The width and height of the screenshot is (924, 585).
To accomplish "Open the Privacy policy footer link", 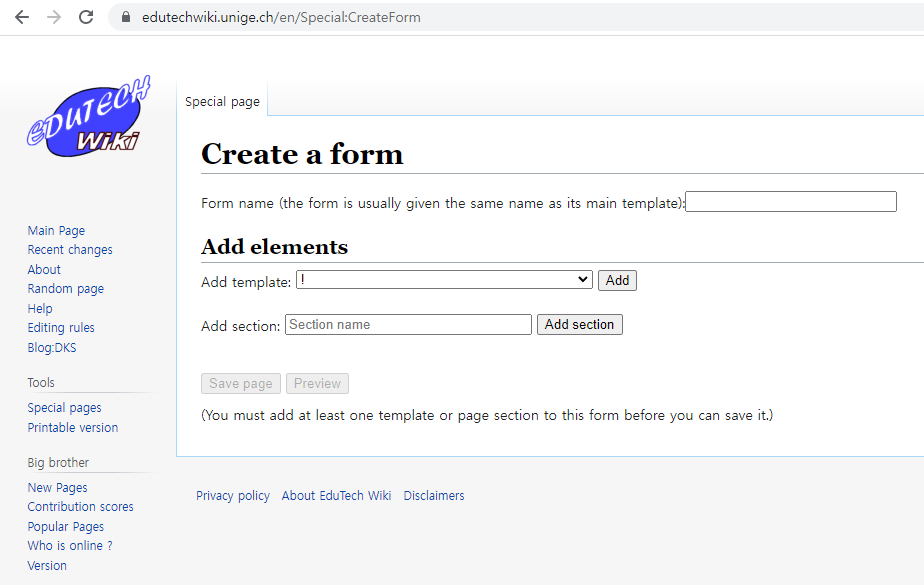I will [x=233, y=495].
